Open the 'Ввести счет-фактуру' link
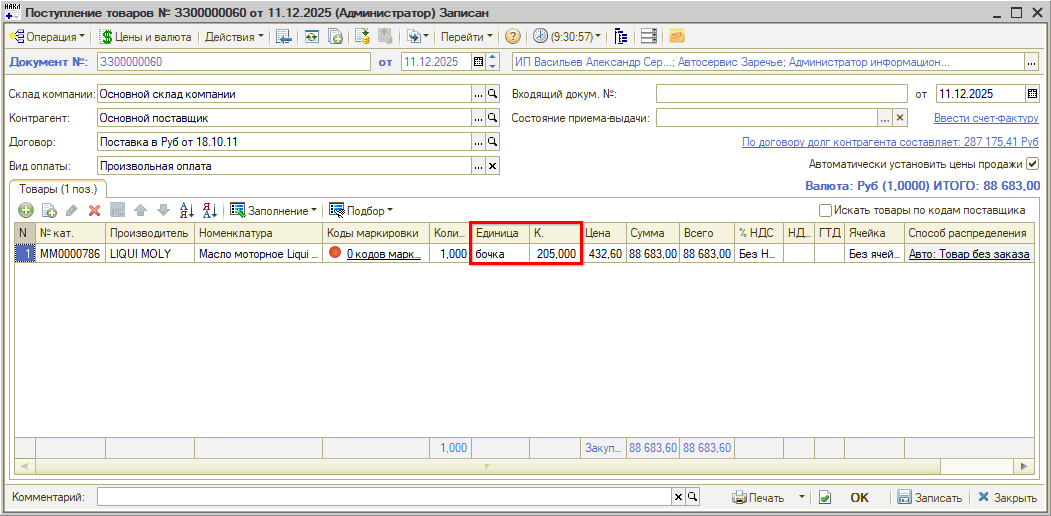Viewport: 1051px width, 516px height. point(986,118)
